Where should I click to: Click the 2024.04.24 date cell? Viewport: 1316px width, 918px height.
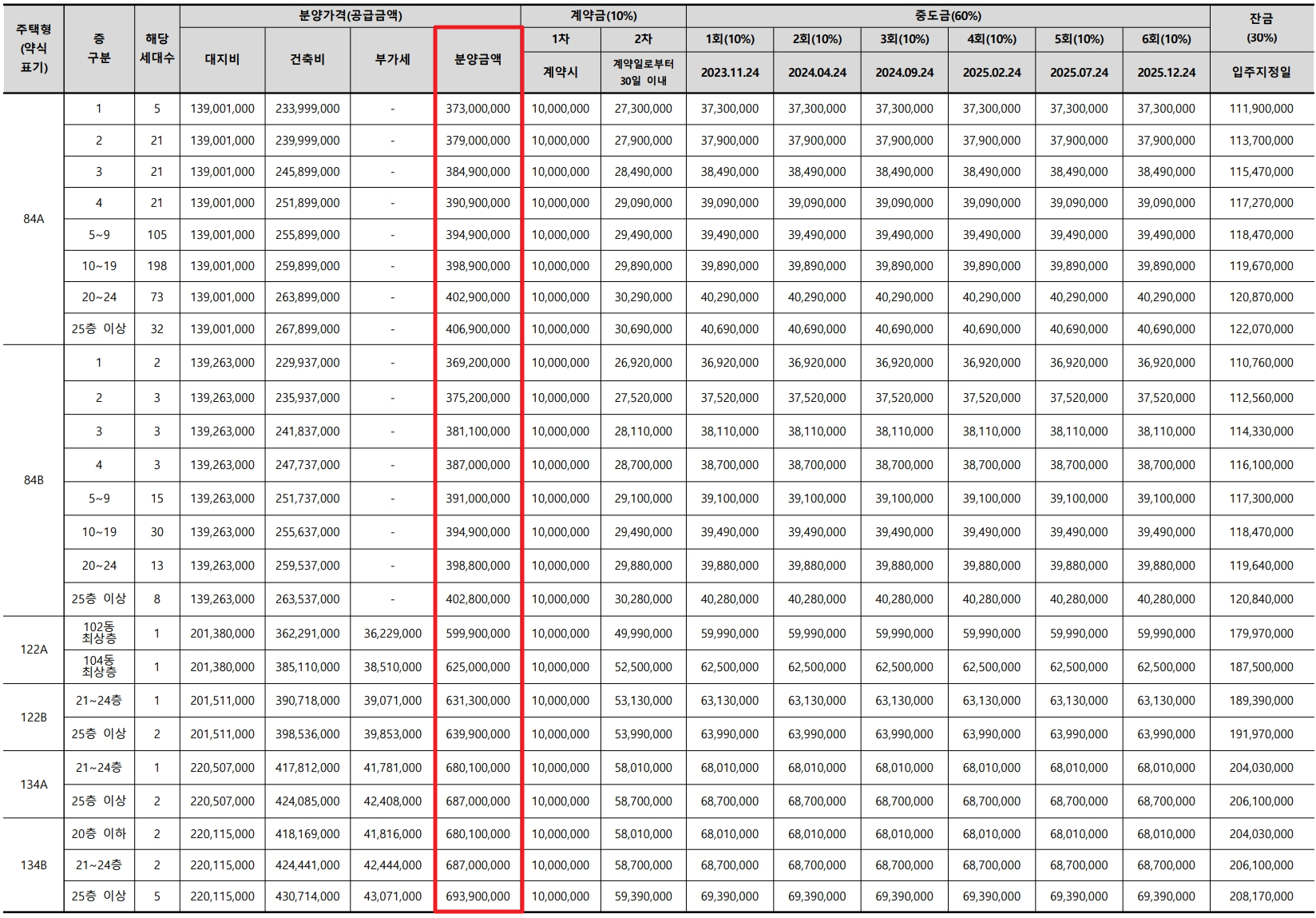pos(817,73)
